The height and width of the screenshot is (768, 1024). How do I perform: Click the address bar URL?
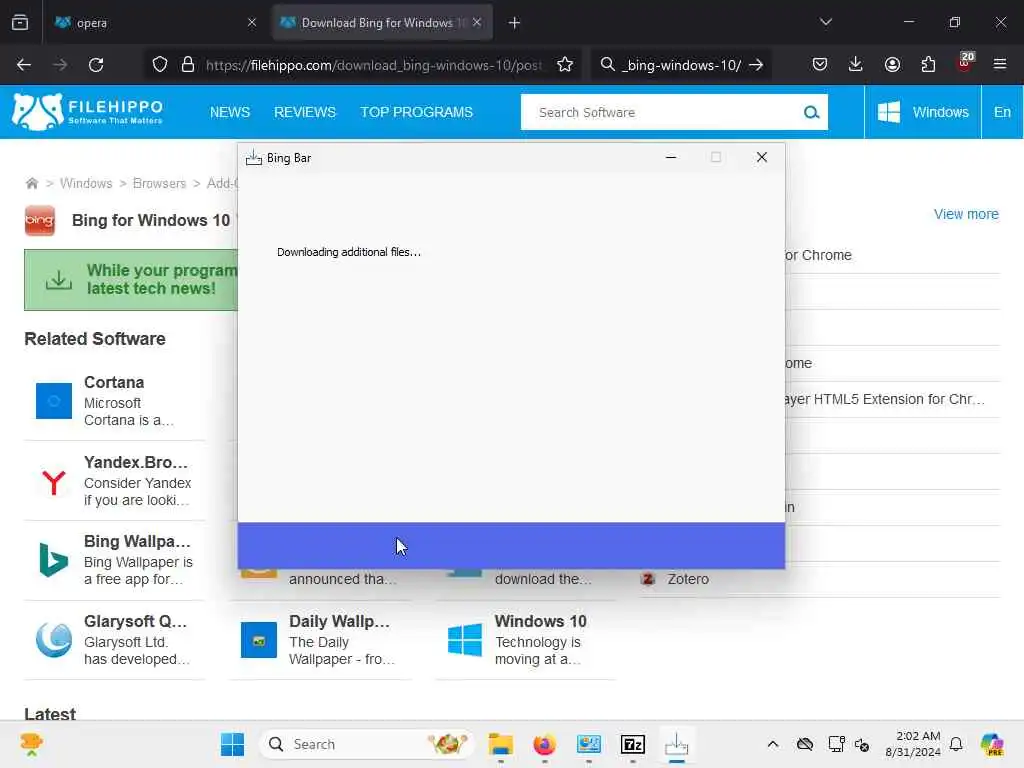tap(374, 65)
